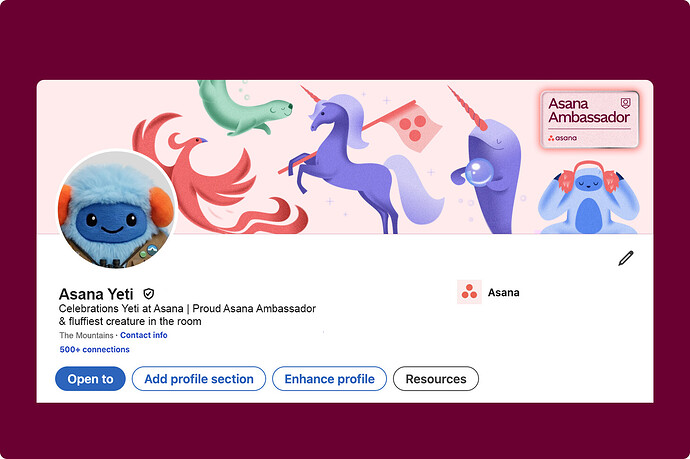Screen dimensions: 690x459
Task: Click the blue yeti with headphones illustration
Action: 588,197
